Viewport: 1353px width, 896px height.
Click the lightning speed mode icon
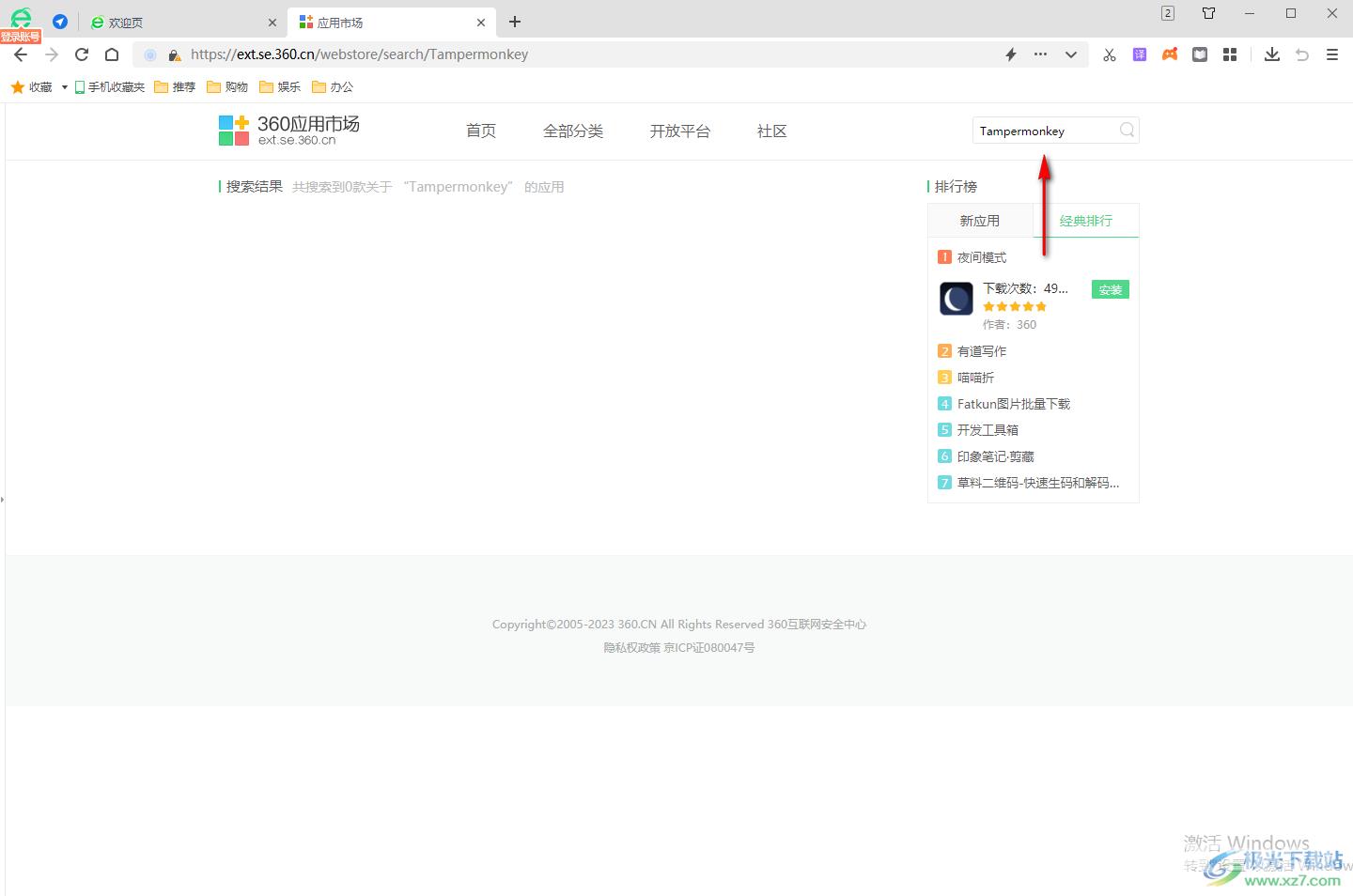[1011, 54]
